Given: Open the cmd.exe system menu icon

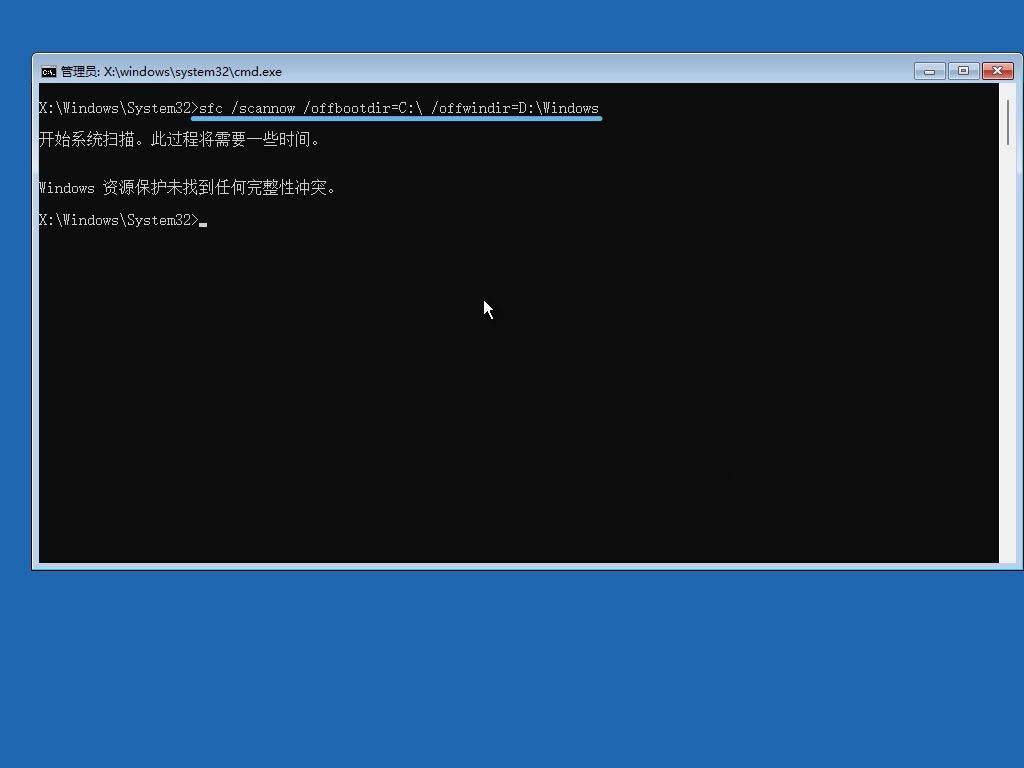Looking at the screenshot, I should (48, 72).
